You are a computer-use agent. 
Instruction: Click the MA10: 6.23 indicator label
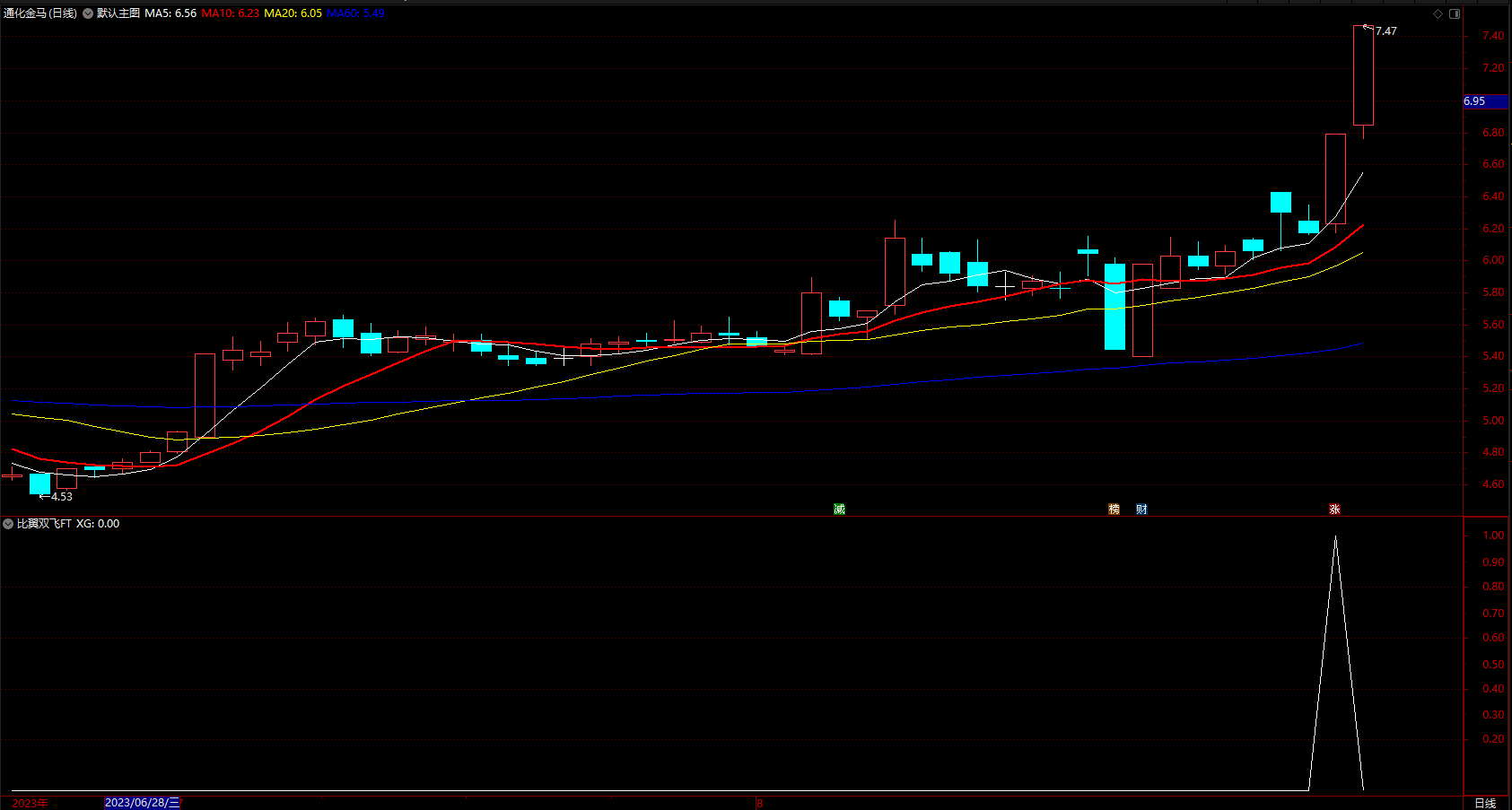(231, 13)
